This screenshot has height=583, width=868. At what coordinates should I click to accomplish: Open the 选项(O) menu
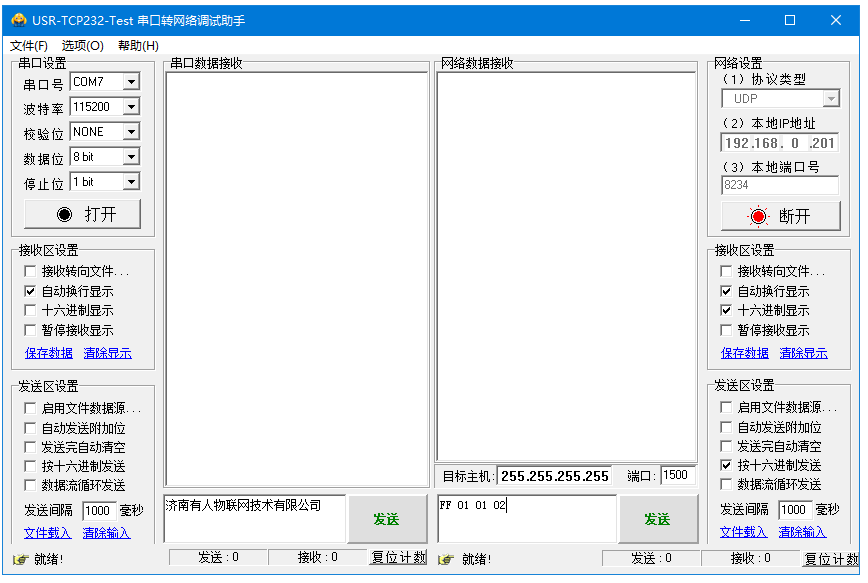[x=82, y=45]
